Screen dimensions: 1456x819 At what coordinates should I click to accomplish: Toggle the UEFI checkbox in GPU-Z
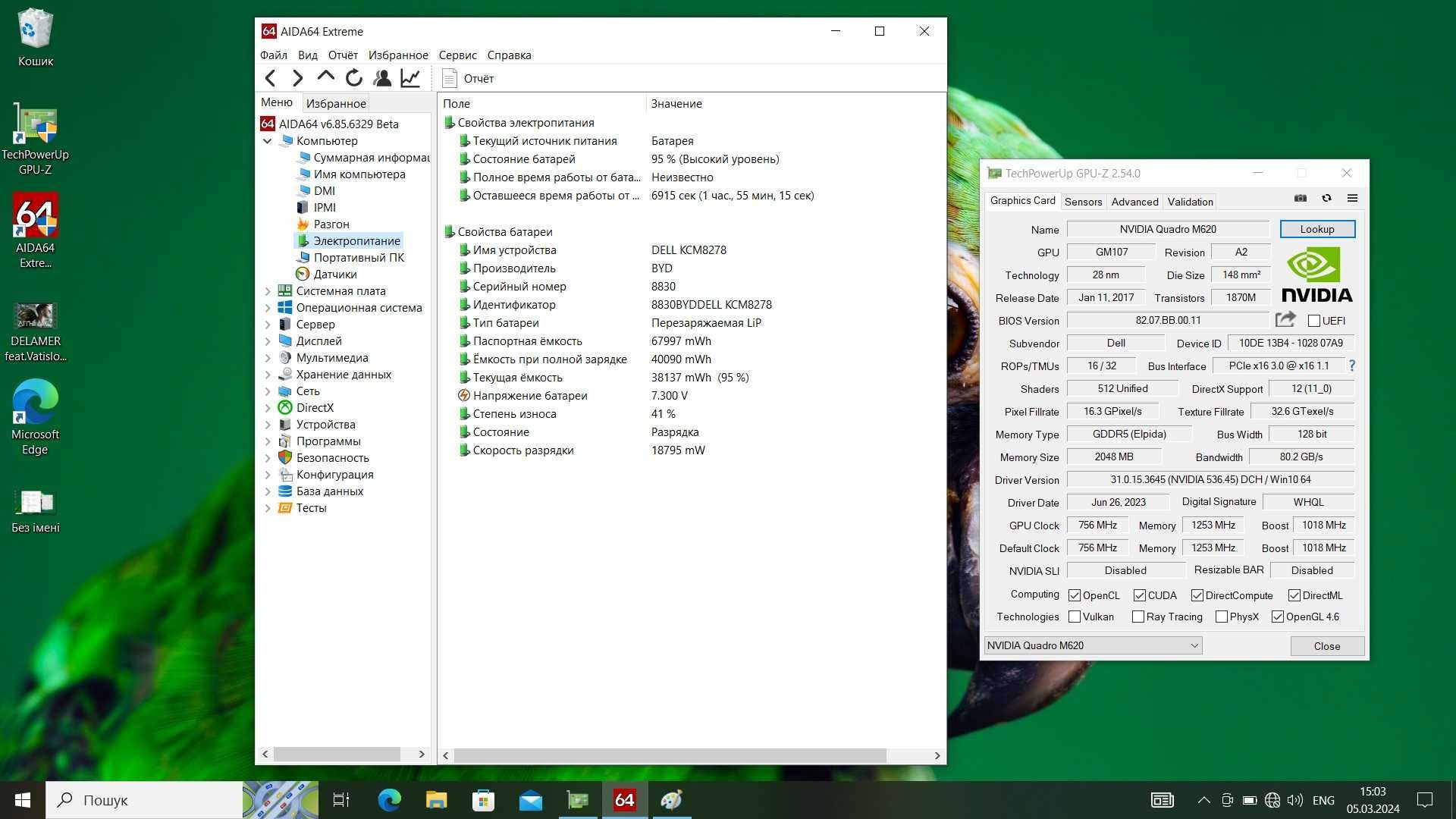1314,321
